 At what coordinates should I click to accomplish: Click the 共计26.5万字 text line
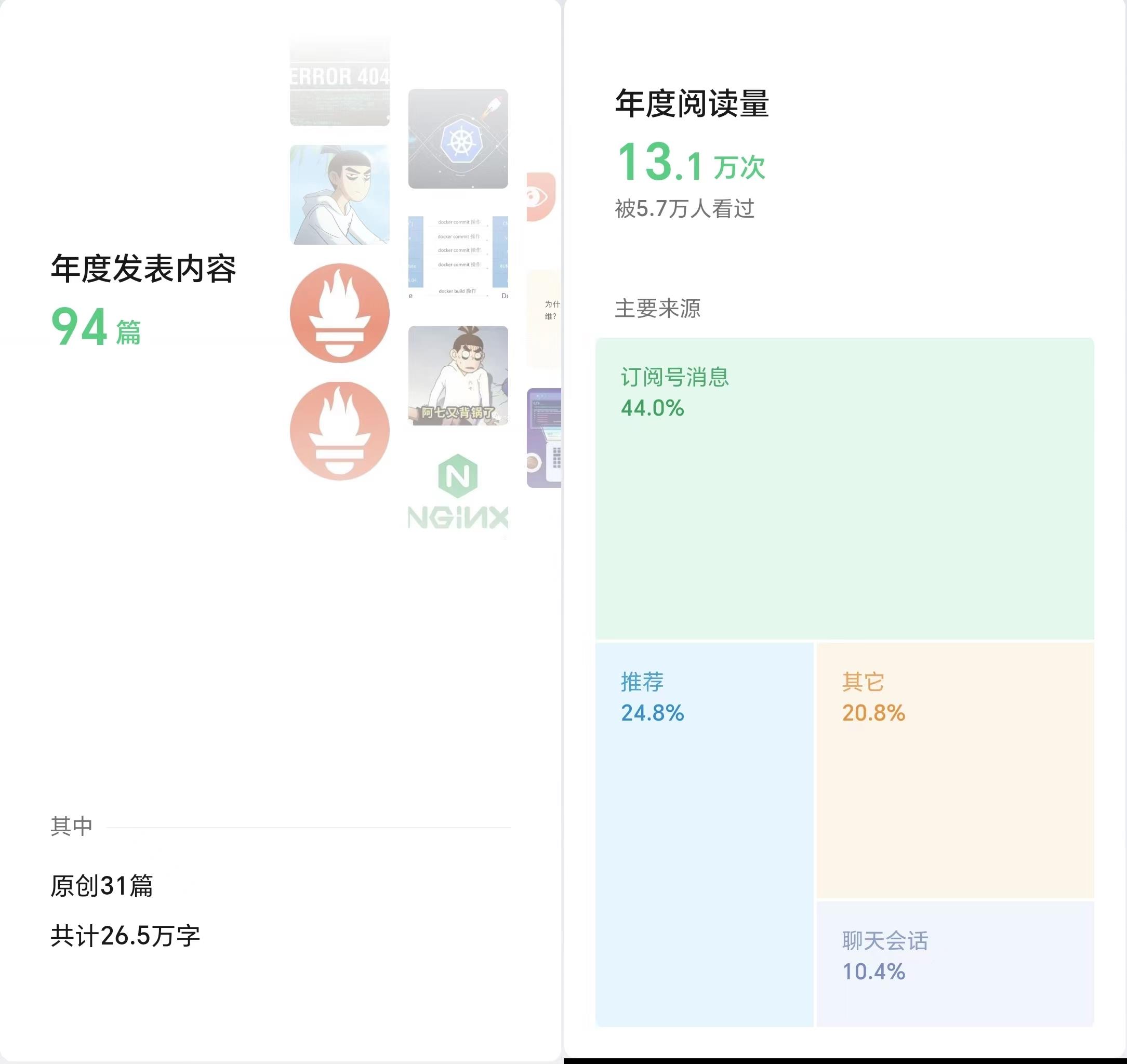point(125,935)
